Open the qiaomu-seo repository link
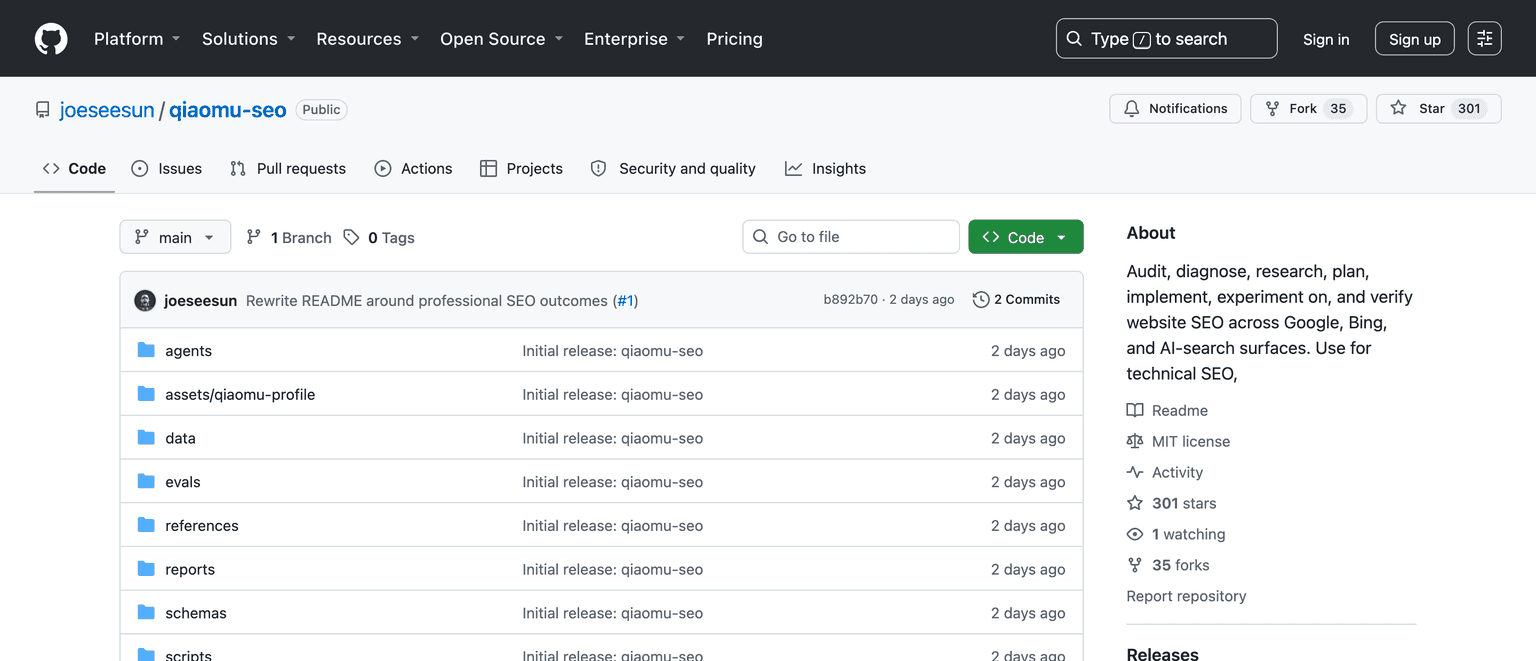 pyautogui.click(x=228, y=110)
